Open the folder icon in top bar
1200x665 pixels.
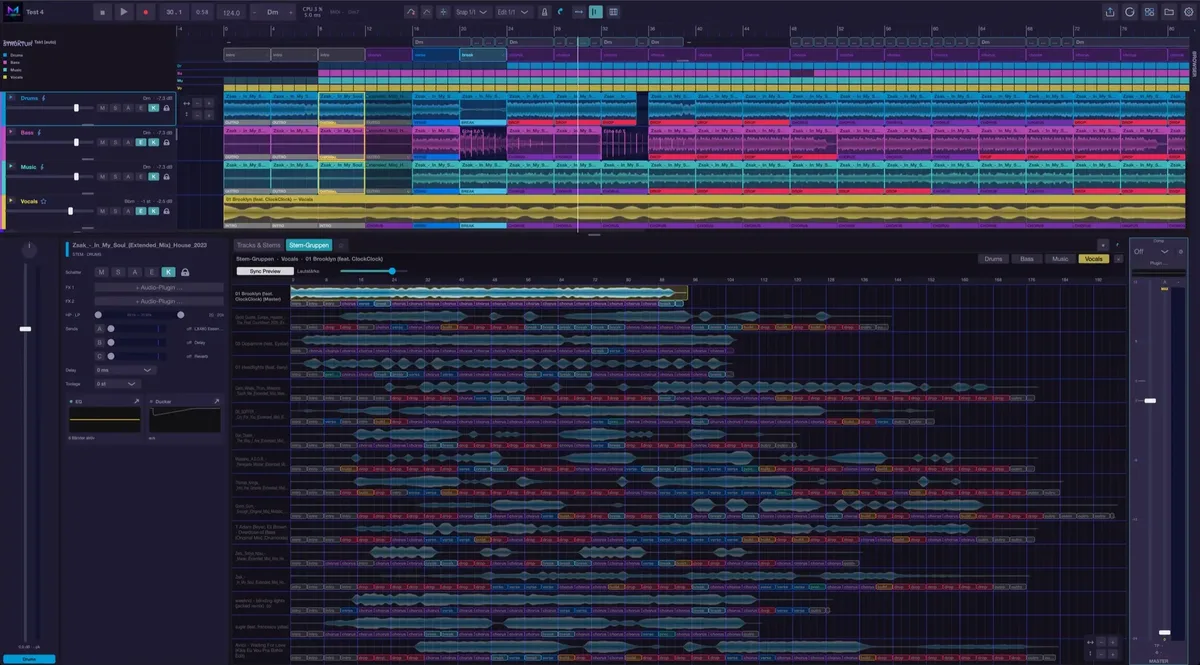1168,12
